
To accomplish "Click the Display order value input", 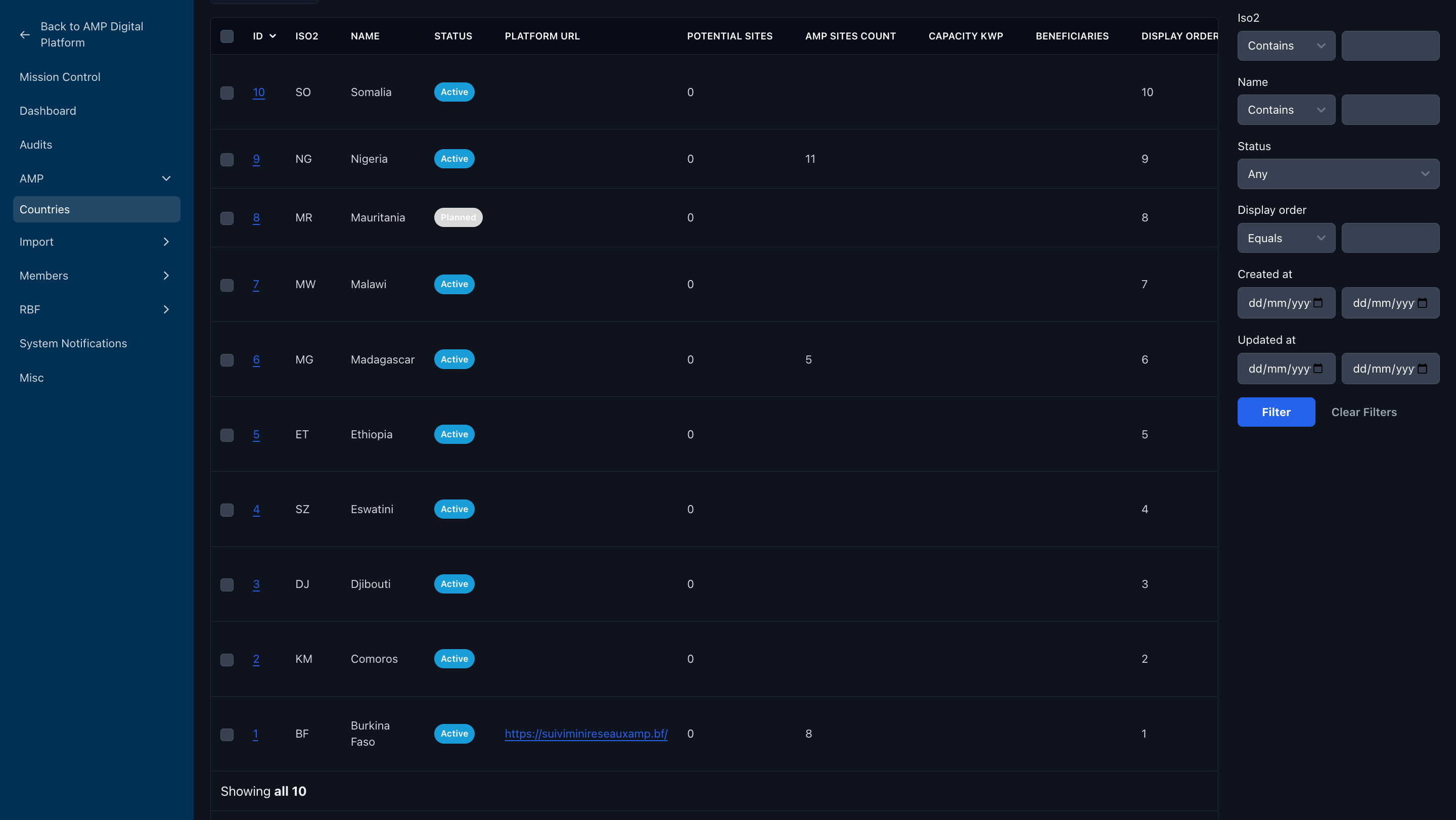I will 1390,238.
